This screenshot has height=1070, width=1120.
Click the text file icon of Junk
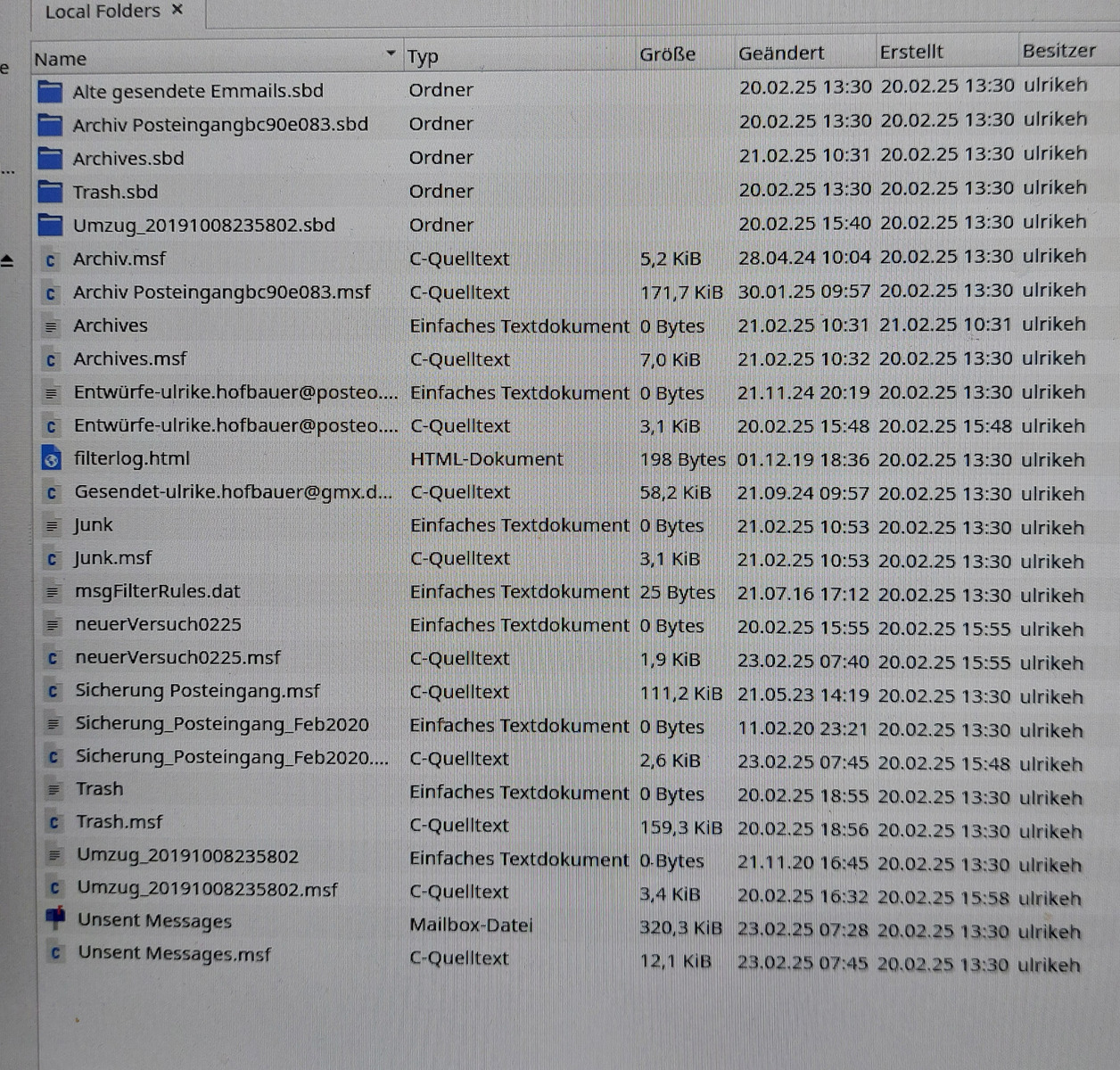click(52, 526)
